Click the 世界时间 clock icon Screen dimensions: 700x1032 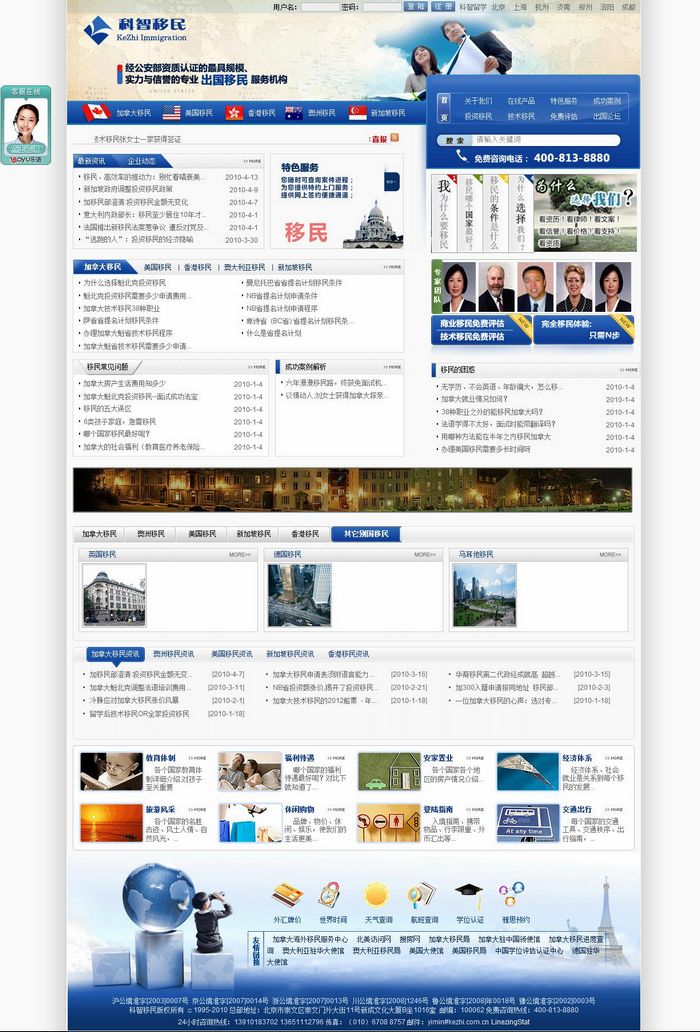[331, 893]
